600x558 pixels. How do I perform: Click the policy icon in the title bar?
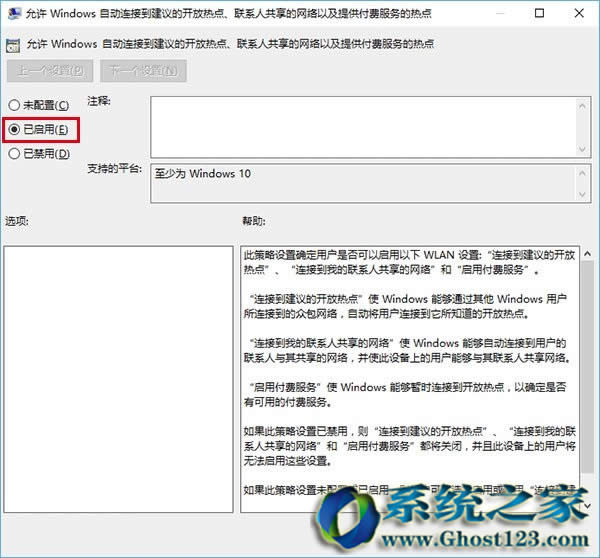coord(14,13)
